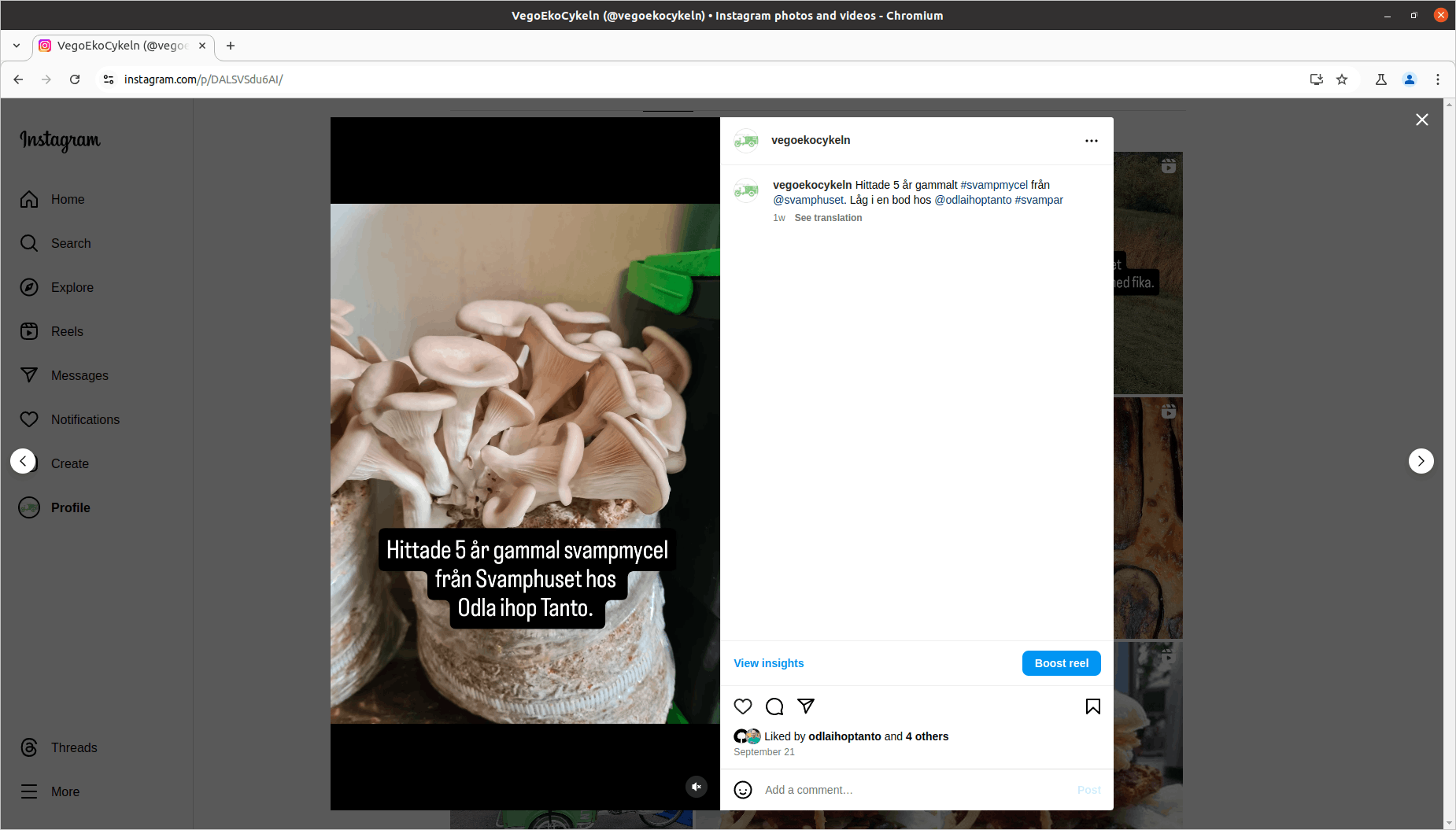Click the address bar URL
This screenshot has width=1456, height=830.
[x=203, y=79]
